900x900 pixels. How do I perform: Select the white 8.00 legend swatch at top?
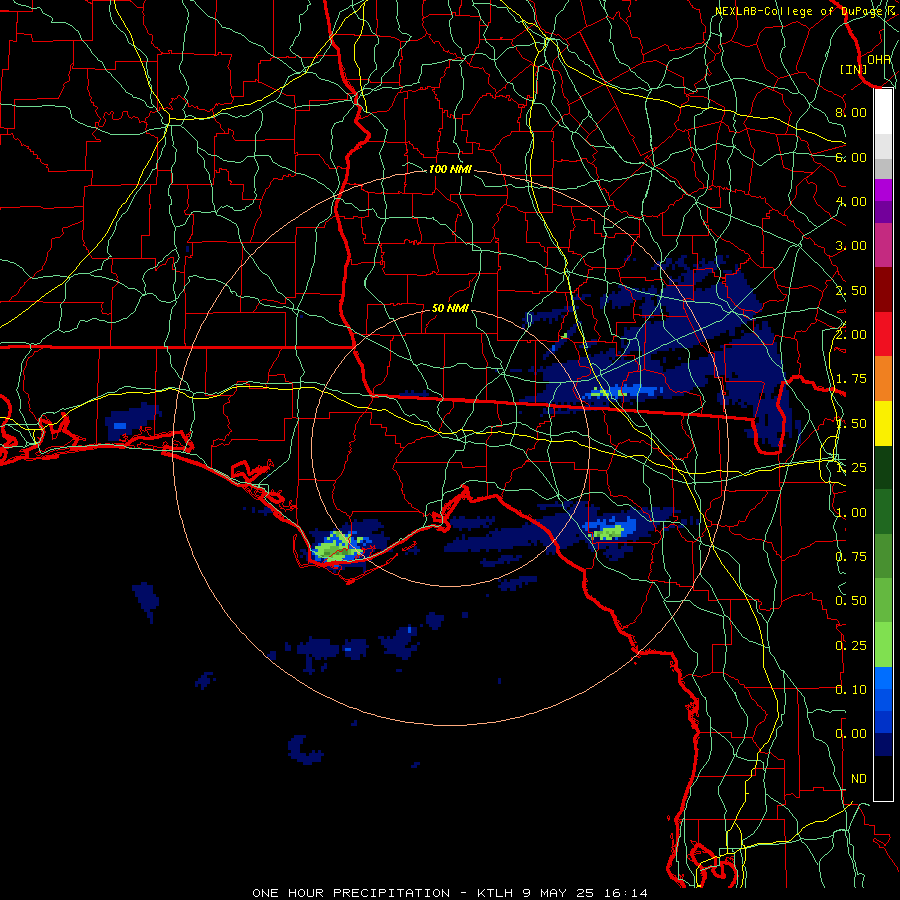883,112
